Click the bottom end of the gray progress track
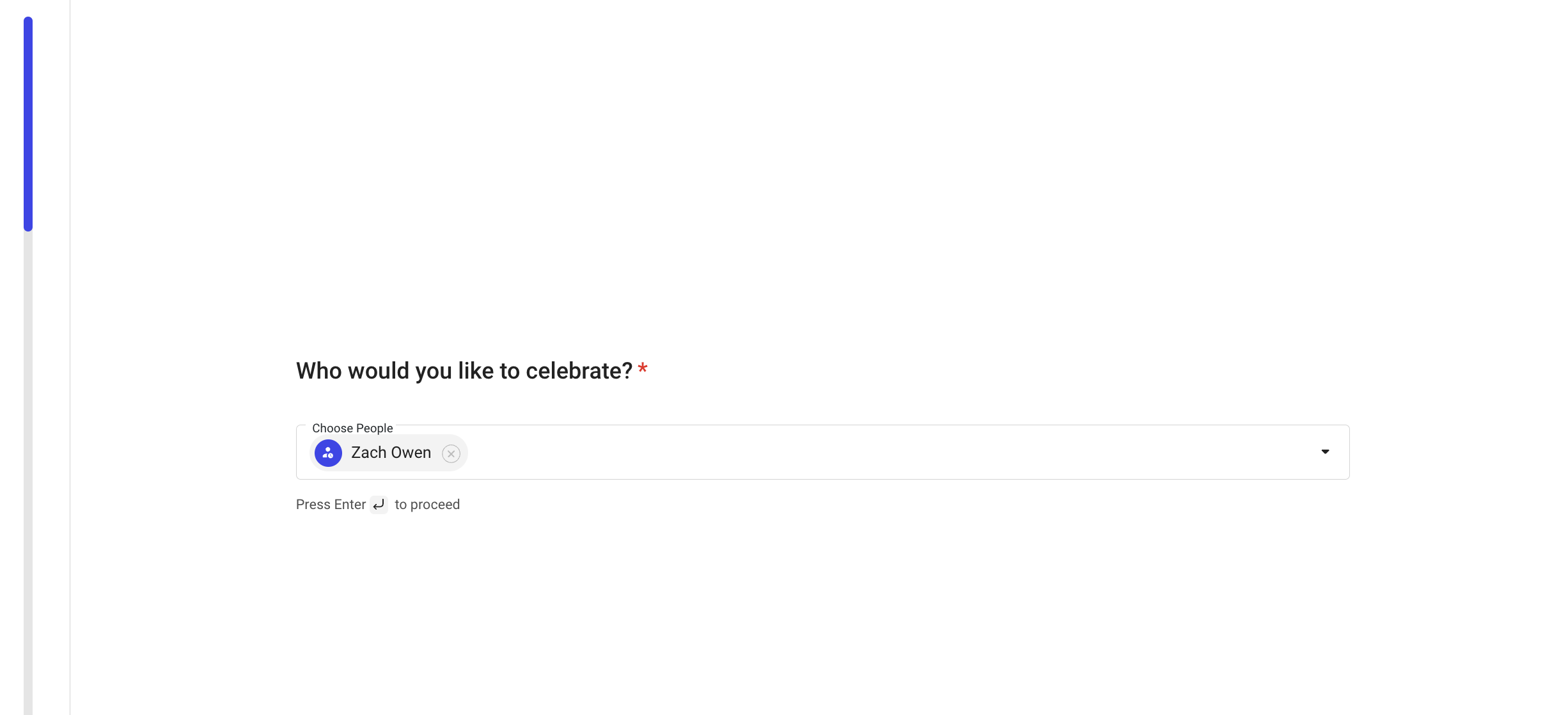 click(x=28, y=709)
